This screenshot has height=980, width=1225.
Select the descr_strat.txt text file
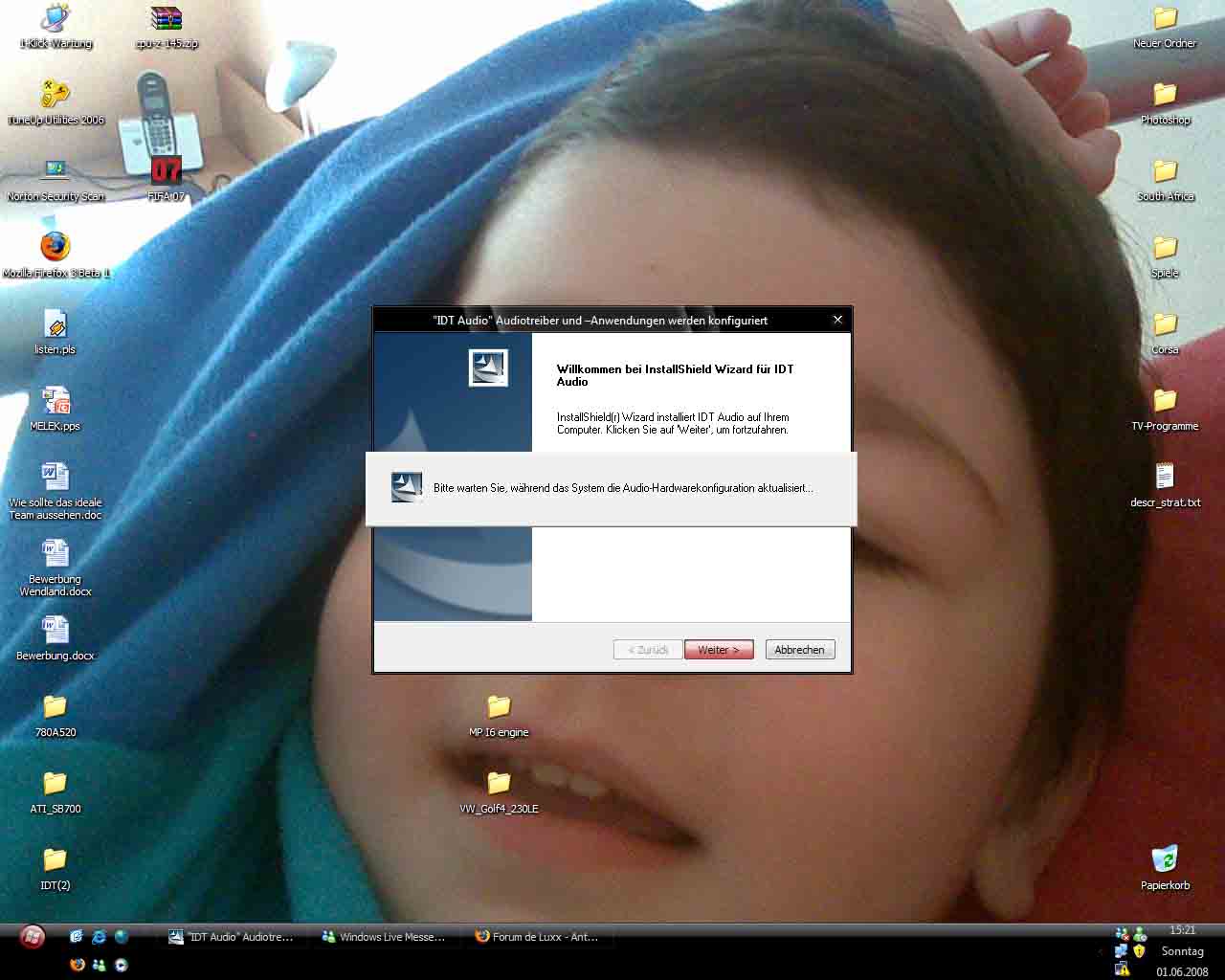[1165, 486]
